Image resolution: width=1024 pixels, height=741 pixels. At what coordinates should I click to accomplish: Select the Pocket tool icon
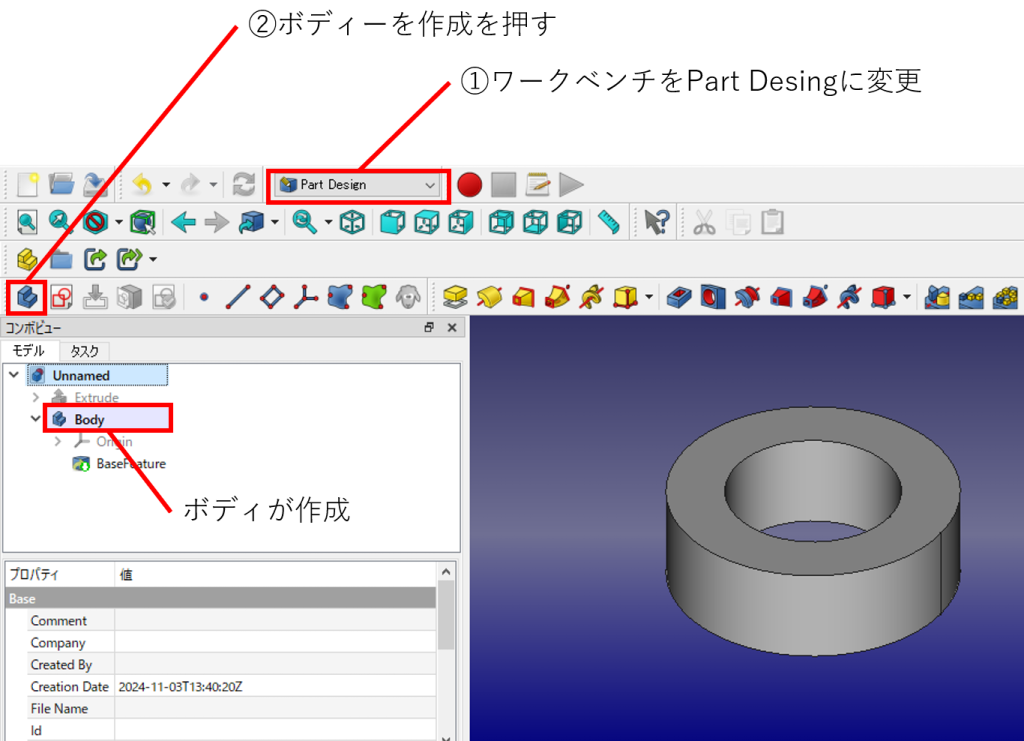679,297
